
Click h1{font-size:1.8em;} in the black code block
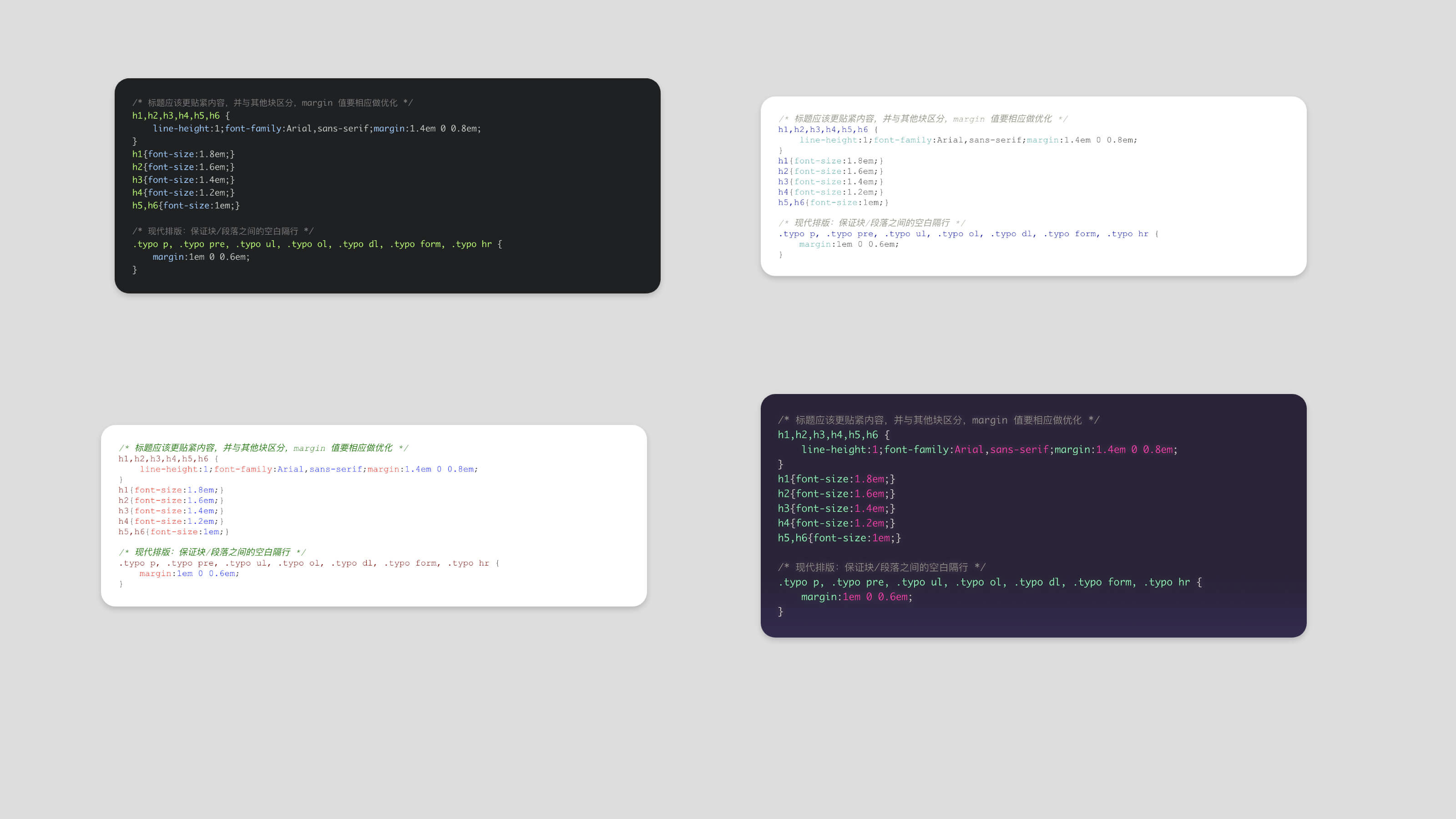[183, 154]
